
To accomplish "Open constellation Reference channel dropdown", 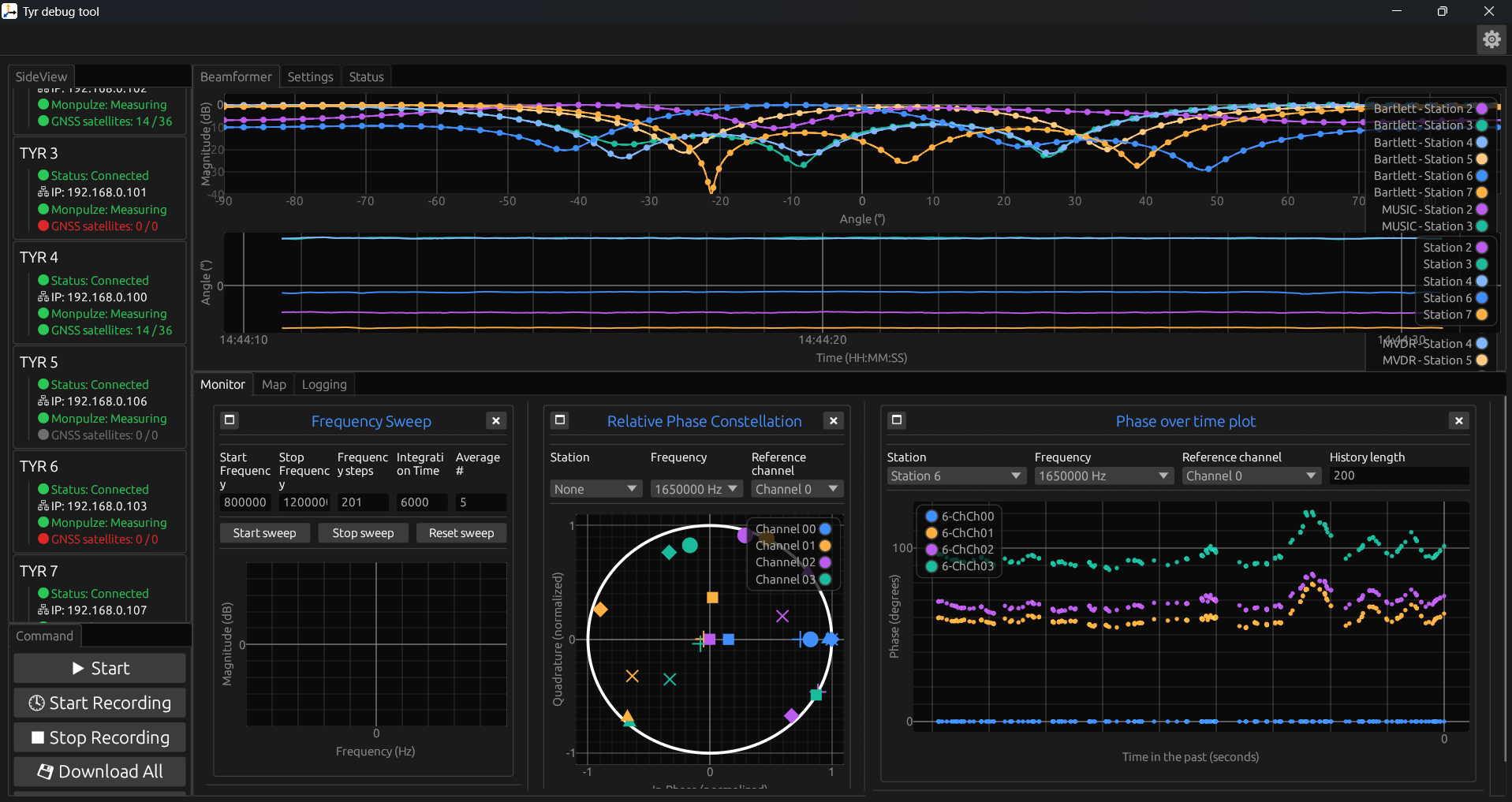I will (x=797, y=489).
